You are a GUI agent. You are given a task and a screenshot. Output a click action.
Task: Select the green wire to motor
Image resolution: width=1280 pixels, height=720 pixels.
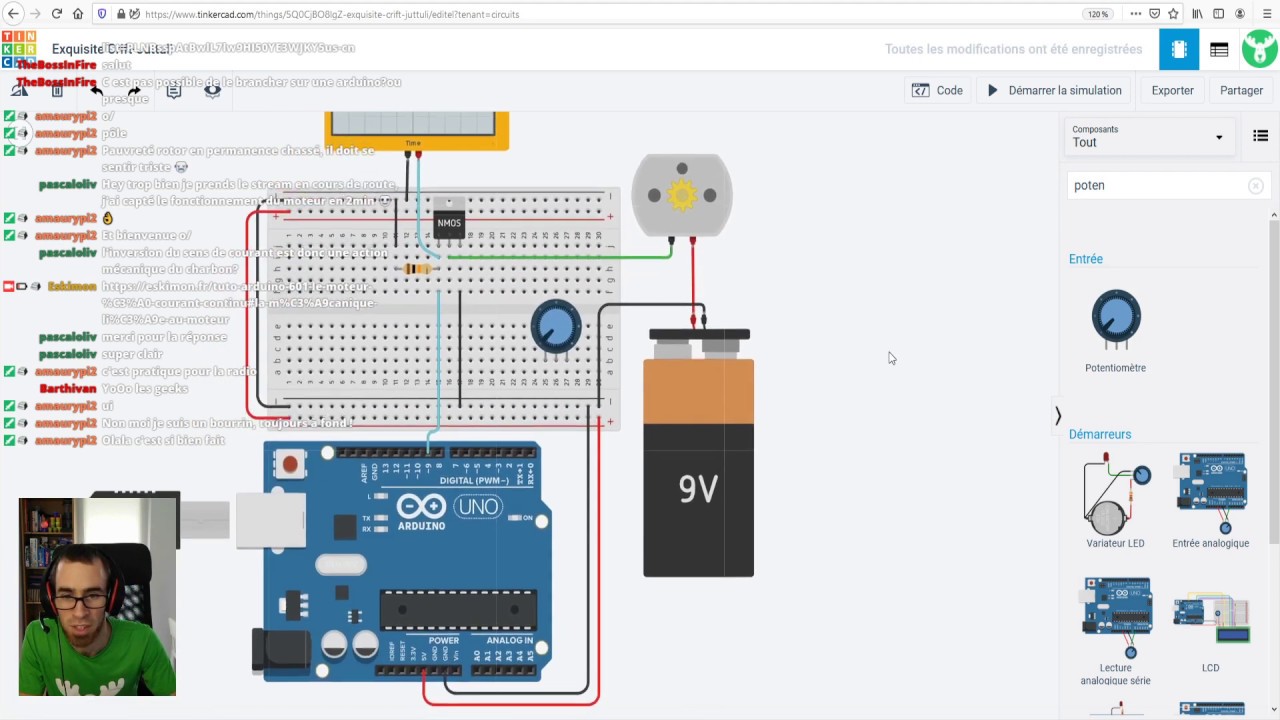click(x=560, y=257)
